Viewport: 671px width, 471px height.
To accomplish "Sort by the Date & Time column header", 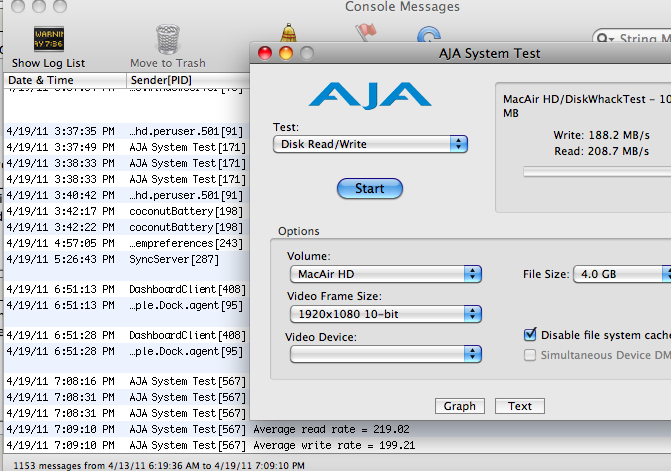I will pyautogui.click(x=65, y=80).
